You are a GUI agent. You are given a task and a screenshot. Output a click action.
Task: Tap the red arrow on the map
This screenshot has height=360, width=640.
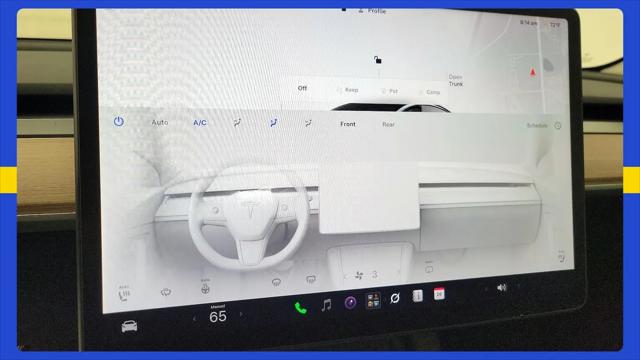pos(533,72)
